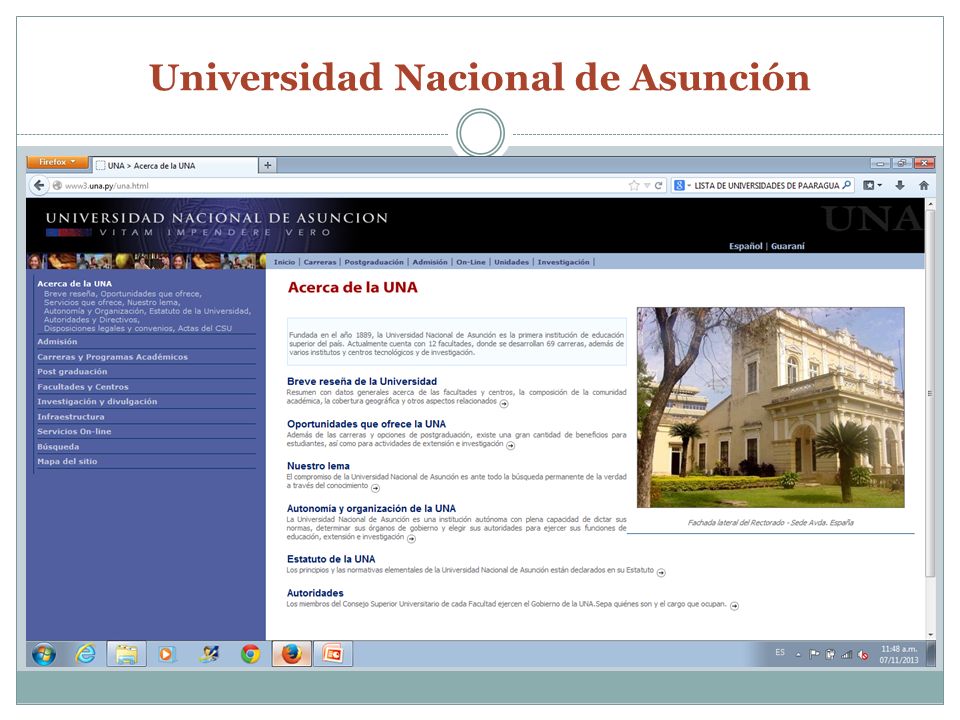Switch to Firefox taskbar button
Viewport: 960px width, 720px height.
tap(291, 654)
